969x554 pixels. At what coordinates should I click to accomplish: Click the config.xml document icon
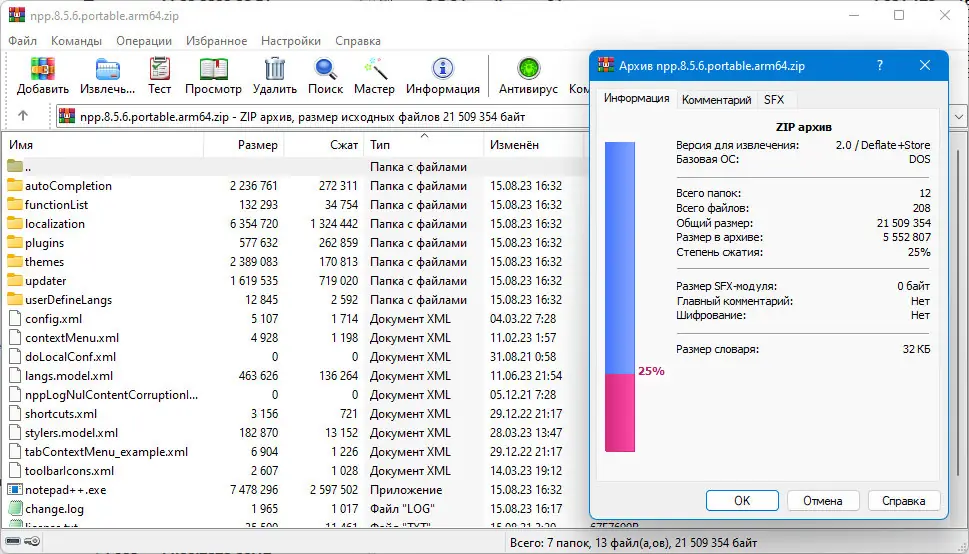[15, 318]
